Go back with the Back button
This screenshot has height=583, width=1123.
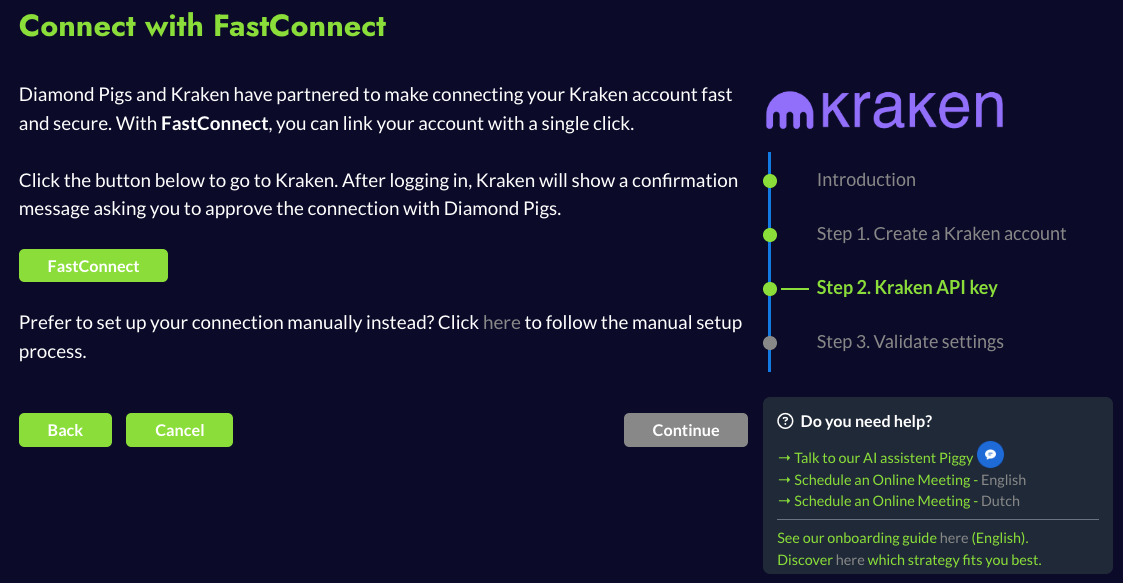click(65, 430)
